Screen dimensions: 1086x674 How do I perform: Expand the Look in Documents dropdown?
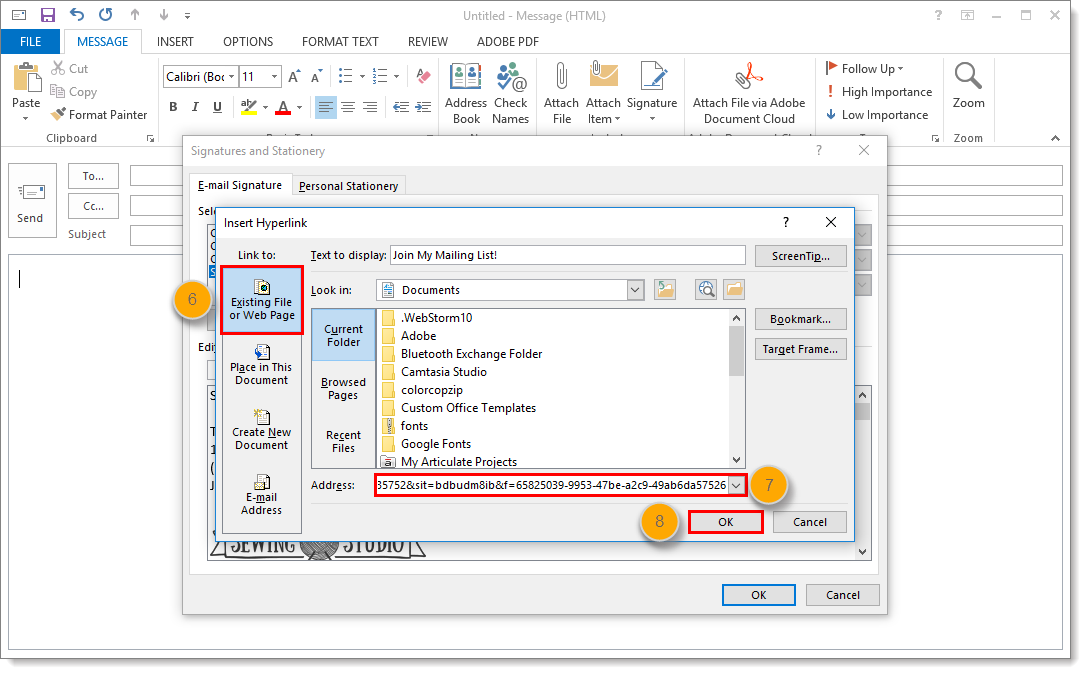click(x=635, y=290)
